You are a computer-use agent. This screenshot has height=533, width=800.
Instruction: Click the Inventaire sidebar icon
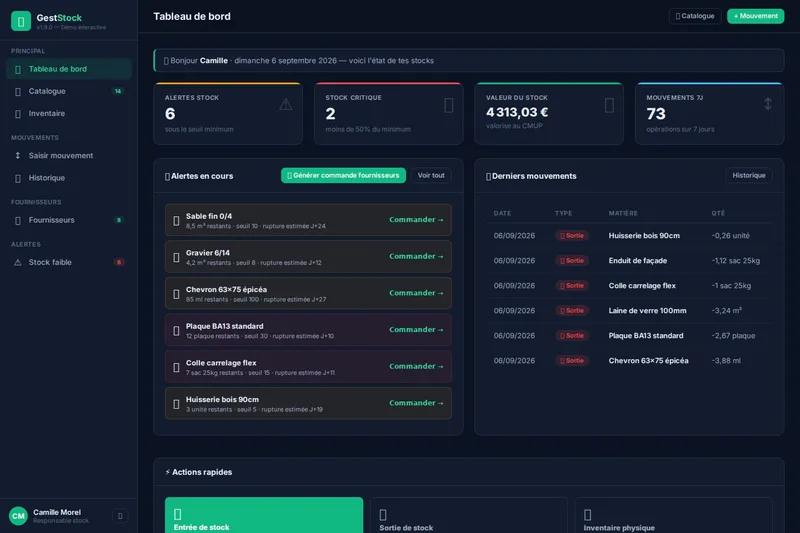(18, 114)
